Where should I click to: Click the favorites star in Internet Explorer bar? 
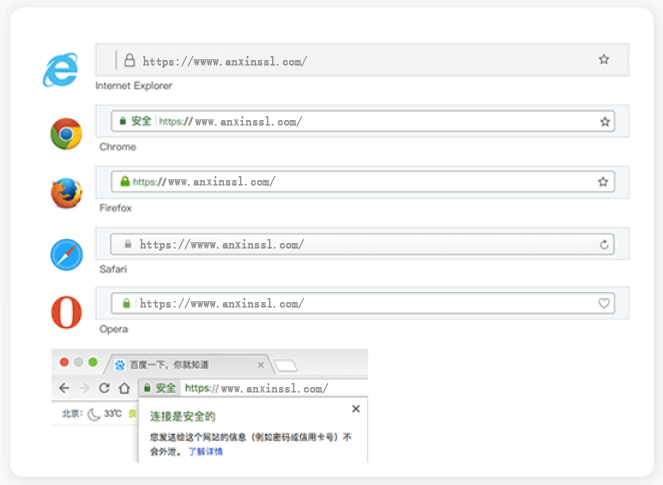coord(604,59)
